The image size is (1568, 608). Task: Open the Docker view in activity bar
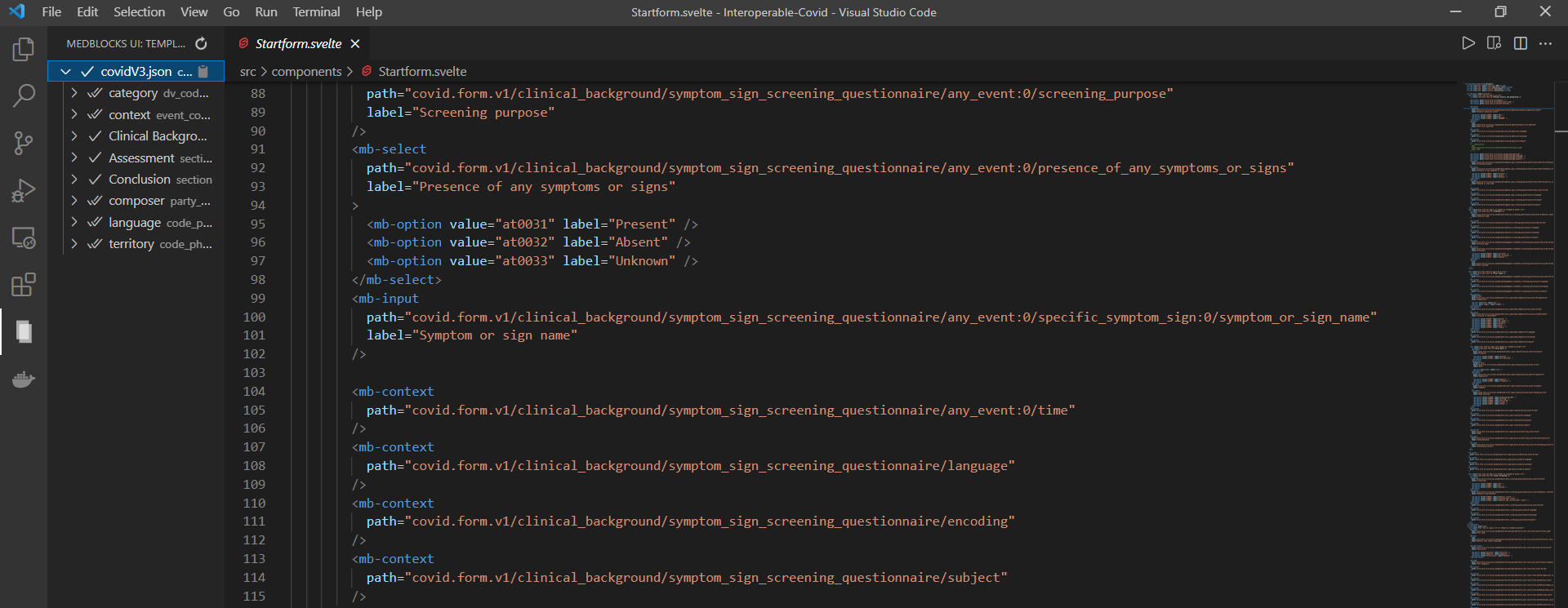click(24, 379)
